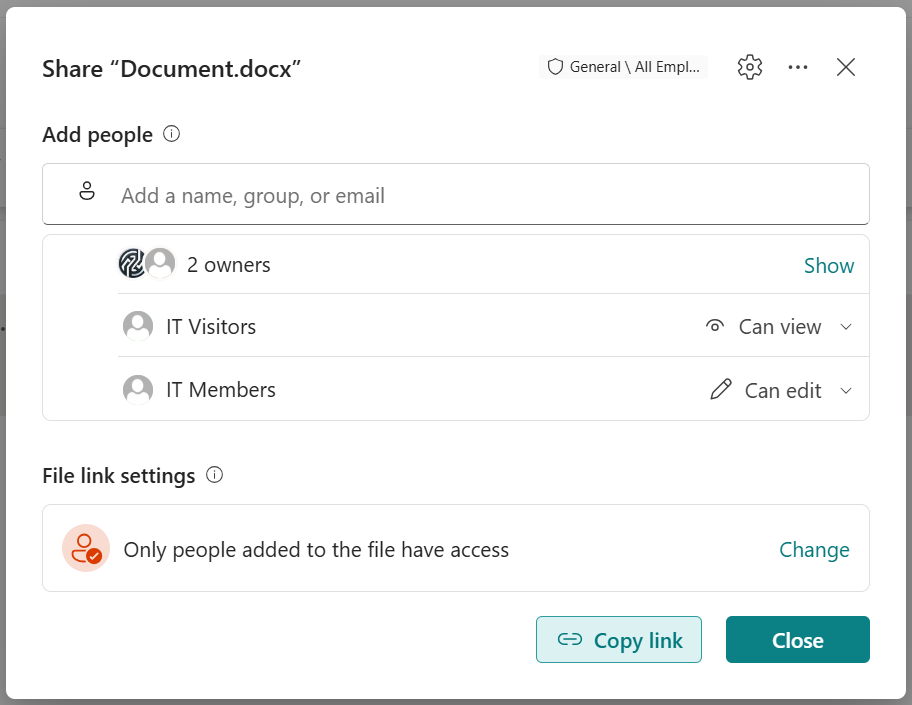Click the restricted access people icon

[x=86, y=548]
